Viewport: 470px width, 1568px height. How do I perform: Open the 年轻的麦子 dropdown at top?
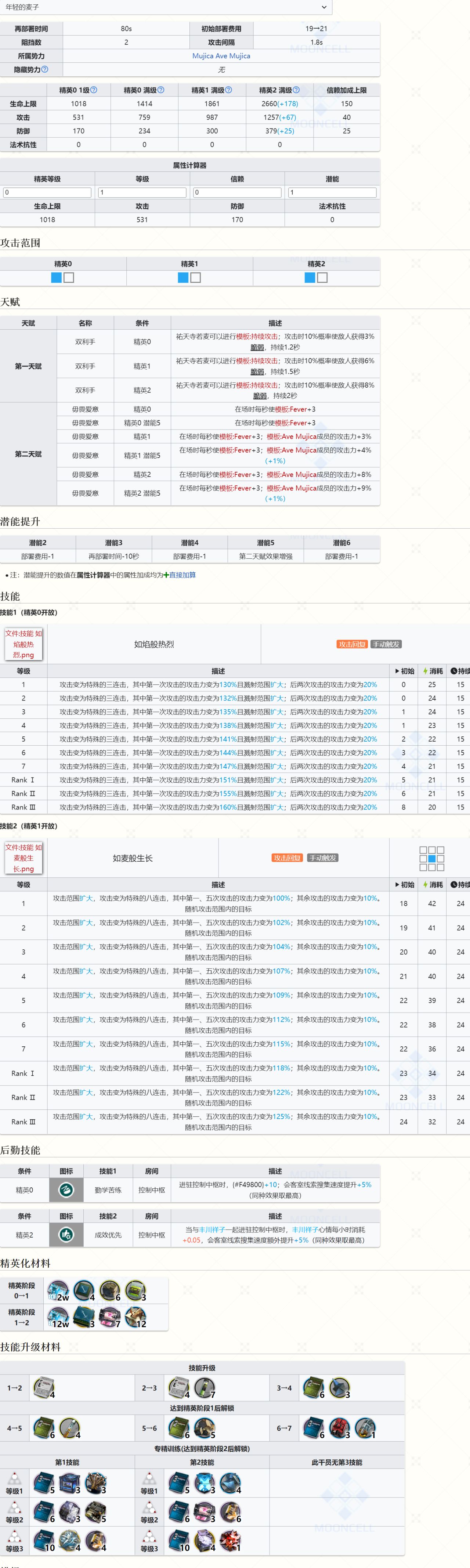click(x=166, y=7)
